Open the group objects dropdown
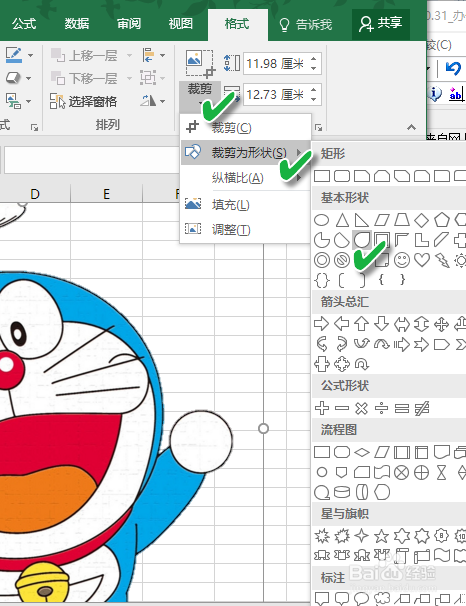This screenshot has width=466, height=606. [153, 78]
